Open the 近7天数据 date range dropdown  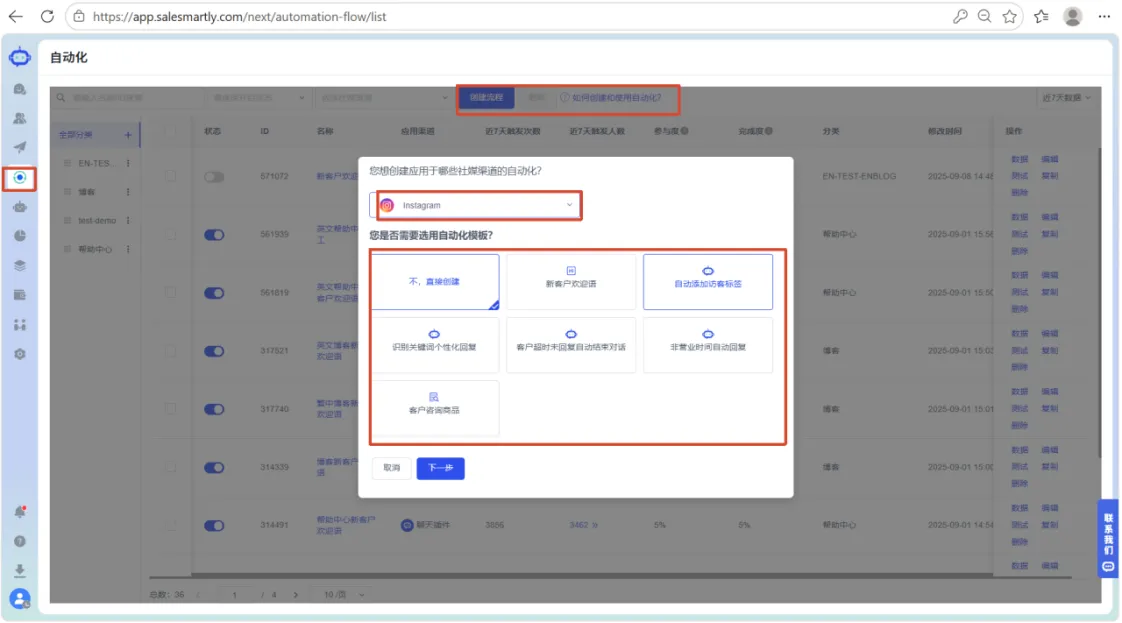pos(1066,98)
